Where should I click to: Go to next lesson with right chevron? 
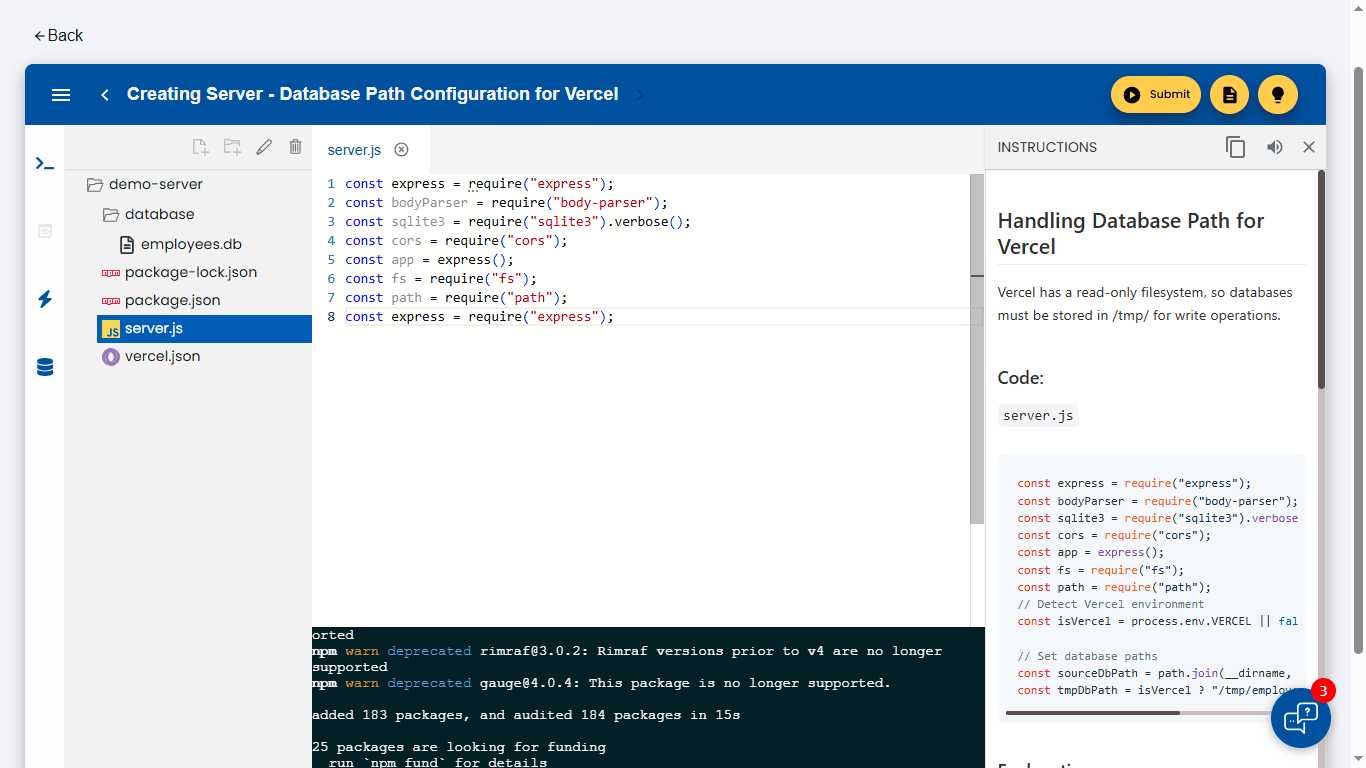coord(641,95)
